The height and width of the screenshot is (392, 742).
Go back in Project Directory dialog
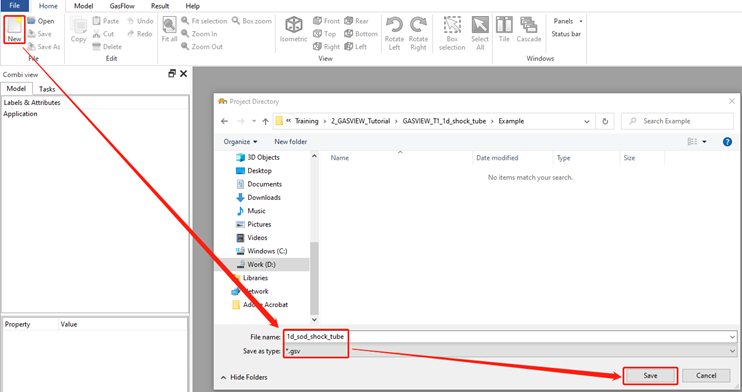[x=224, y=121]
